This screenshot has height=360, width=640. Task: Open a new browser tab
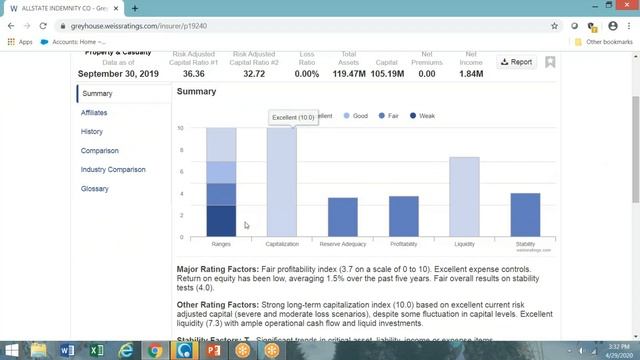135,8
